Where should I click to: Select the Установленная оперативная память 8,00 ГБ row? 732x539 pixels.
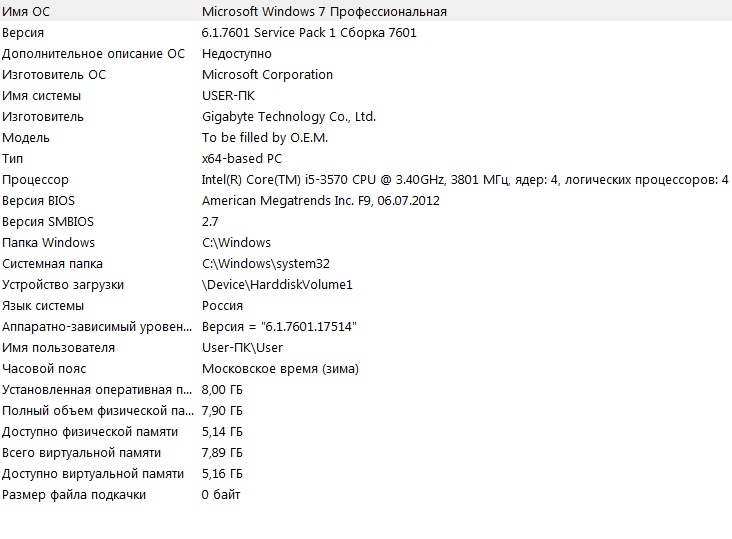(366, 389)
